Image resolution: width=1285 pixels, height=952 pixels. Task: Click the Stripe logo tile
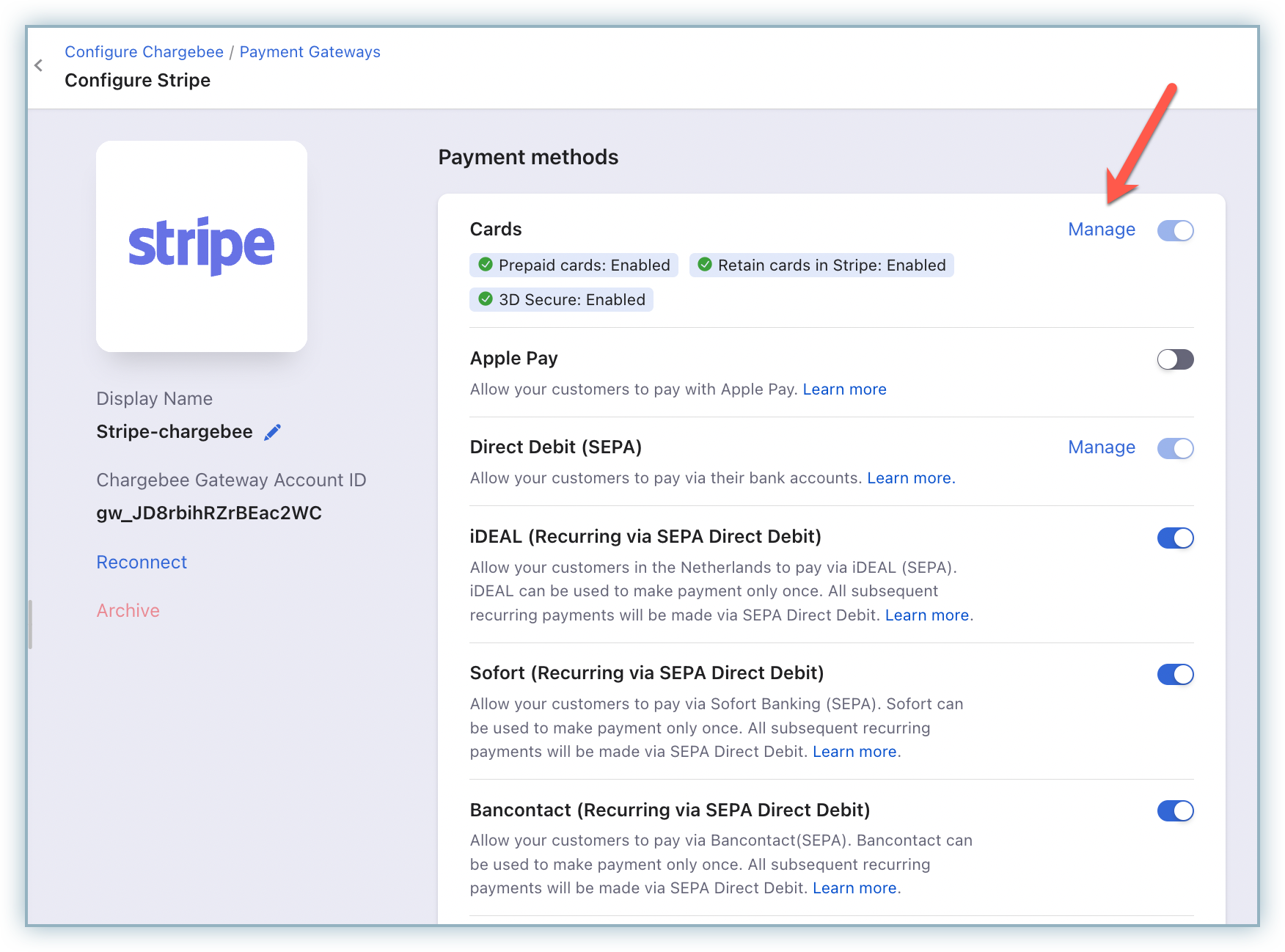[202, 246]
